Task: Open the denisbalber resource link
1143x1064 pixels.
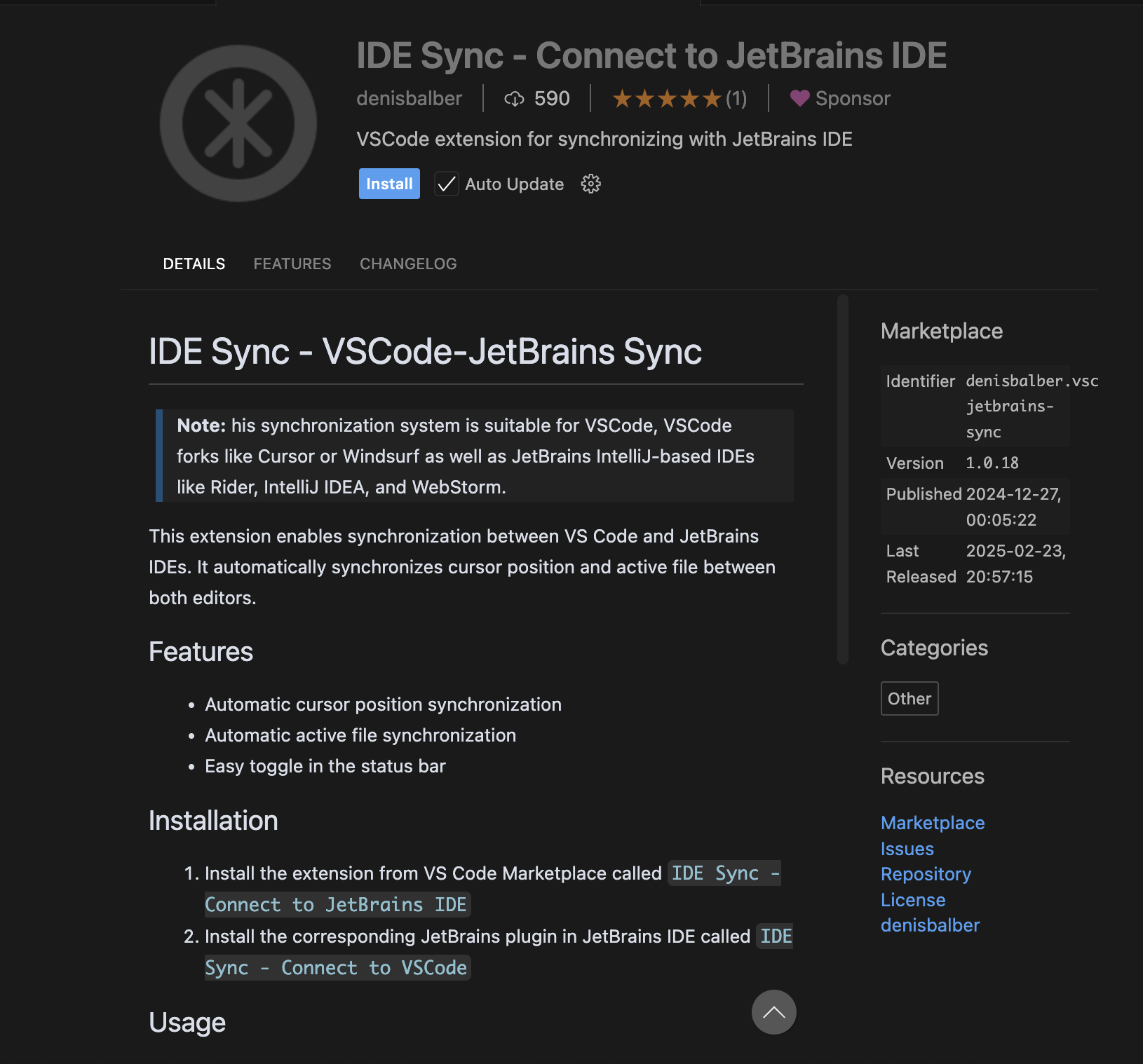Action: click(930, 925)
